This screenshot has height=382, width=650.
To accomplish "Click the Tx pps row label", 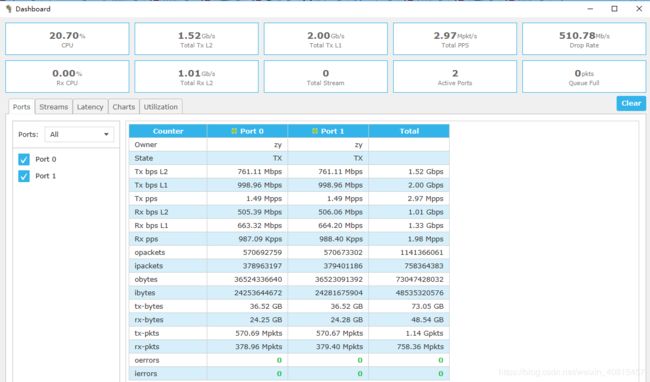I will point(146,198).
